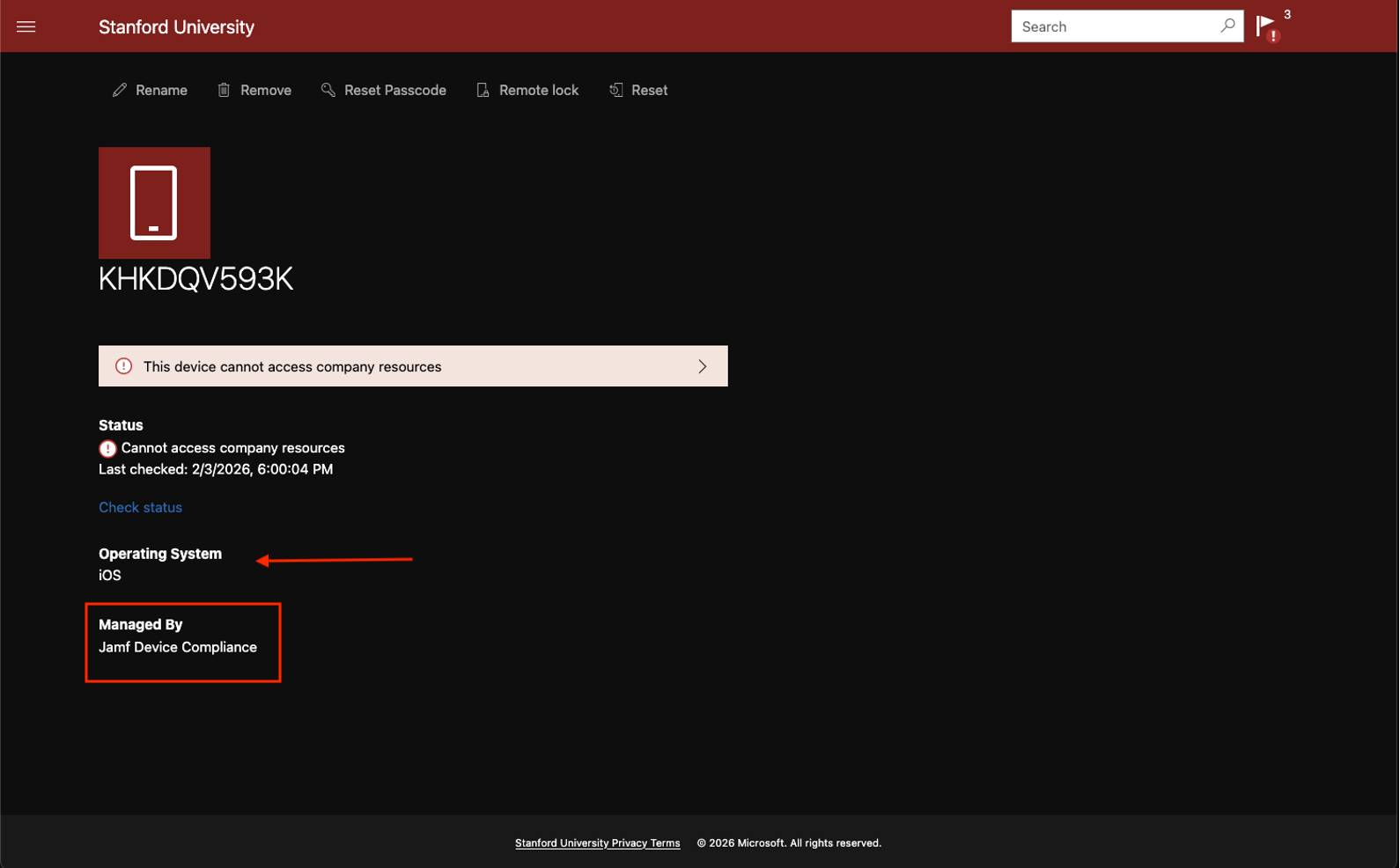Select the Remote lock text label

(539, 90)
